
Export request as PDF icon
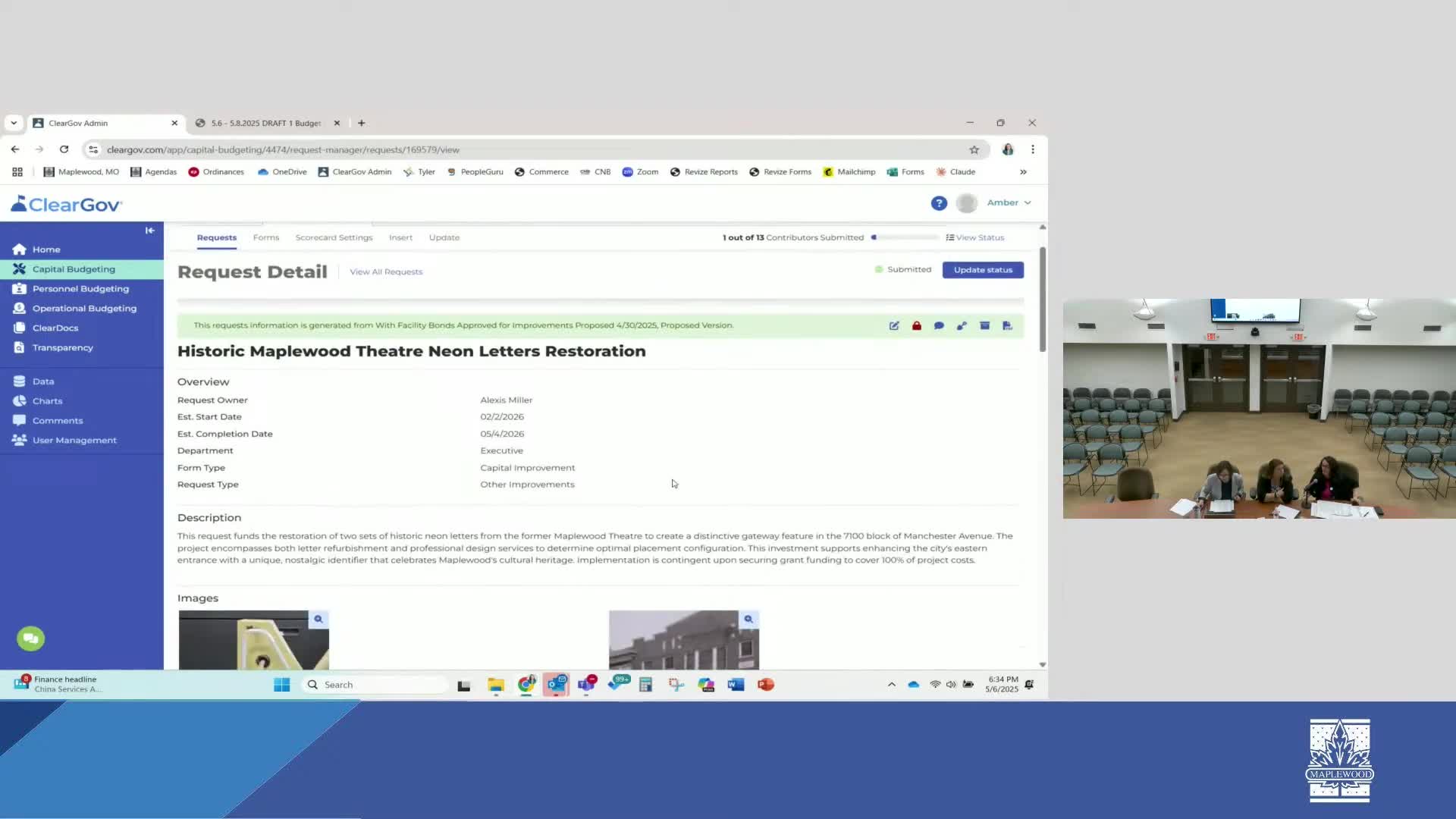coord(1007,325)
